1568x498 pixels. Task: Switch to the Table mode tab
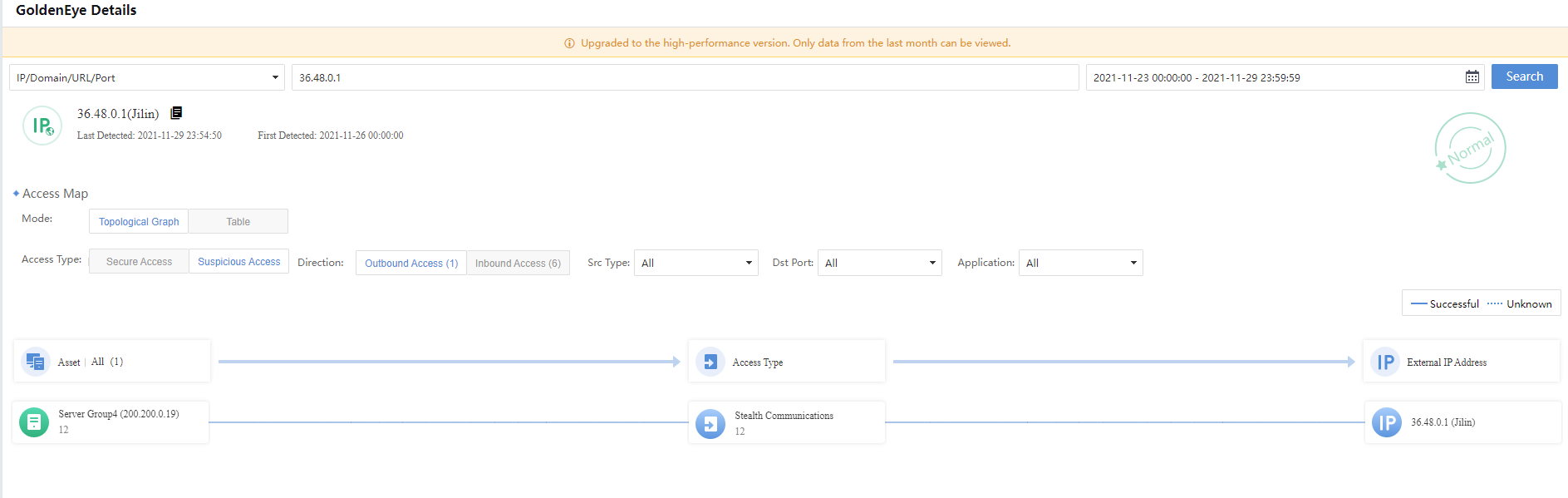[238, 222]
